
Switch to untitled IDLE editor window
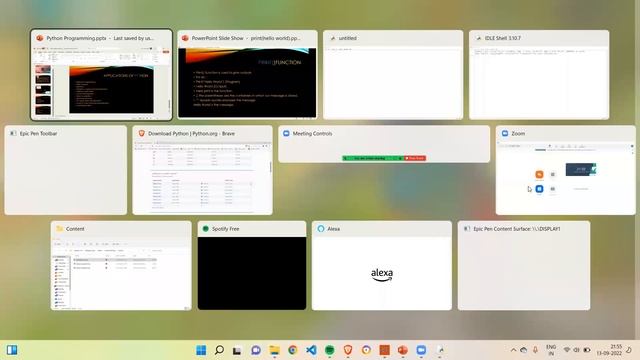tap(393, 75)
